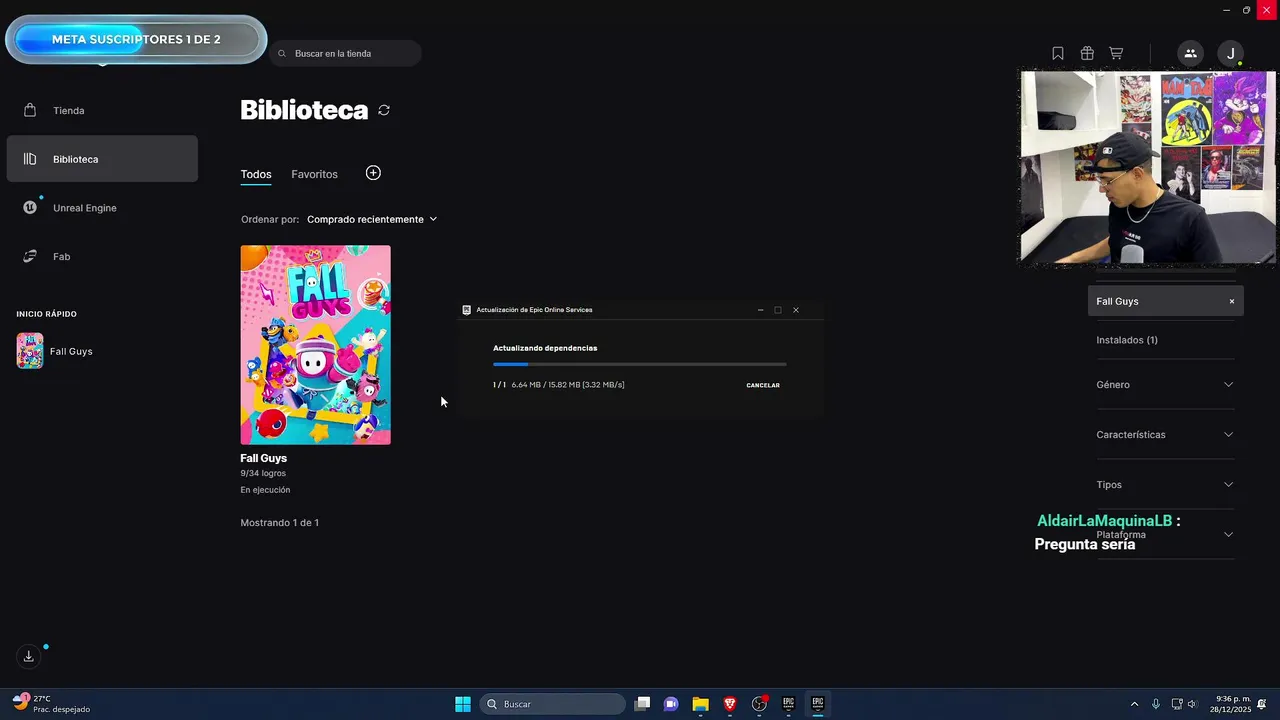Expand the Plataforma filter chevron

coord(1229,534)
